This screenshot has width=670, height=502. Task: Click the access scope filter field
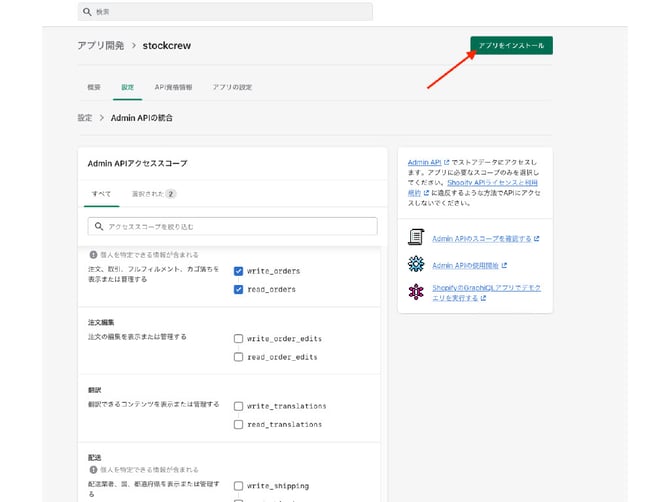tap(232, 226)
